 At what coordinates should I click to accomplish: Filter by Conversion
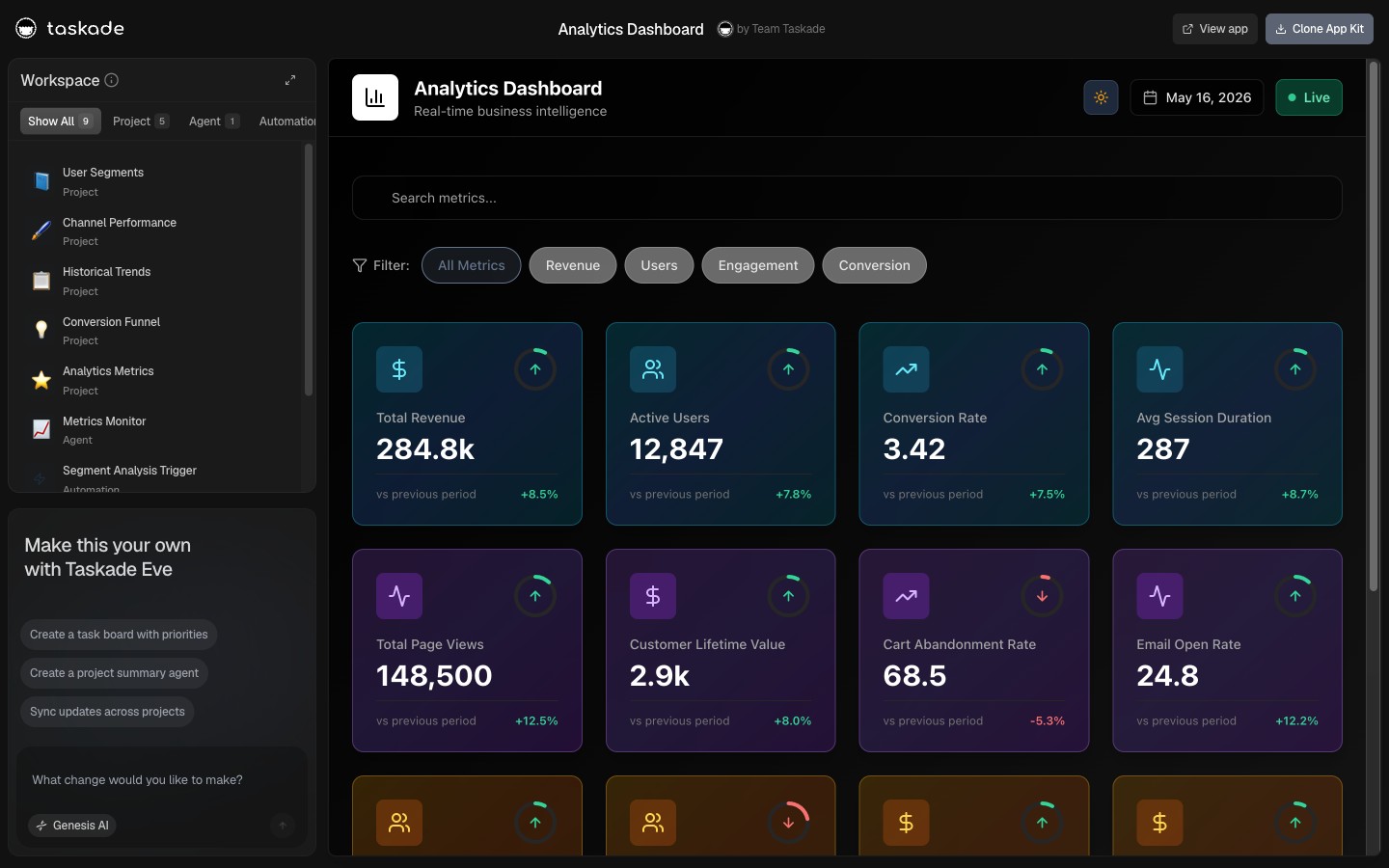point(875,265)
